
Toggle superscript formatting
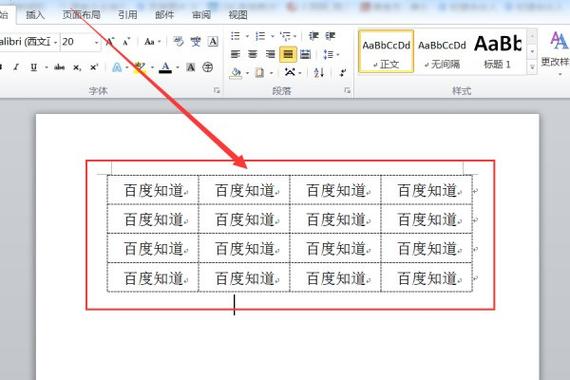[94, 67]
